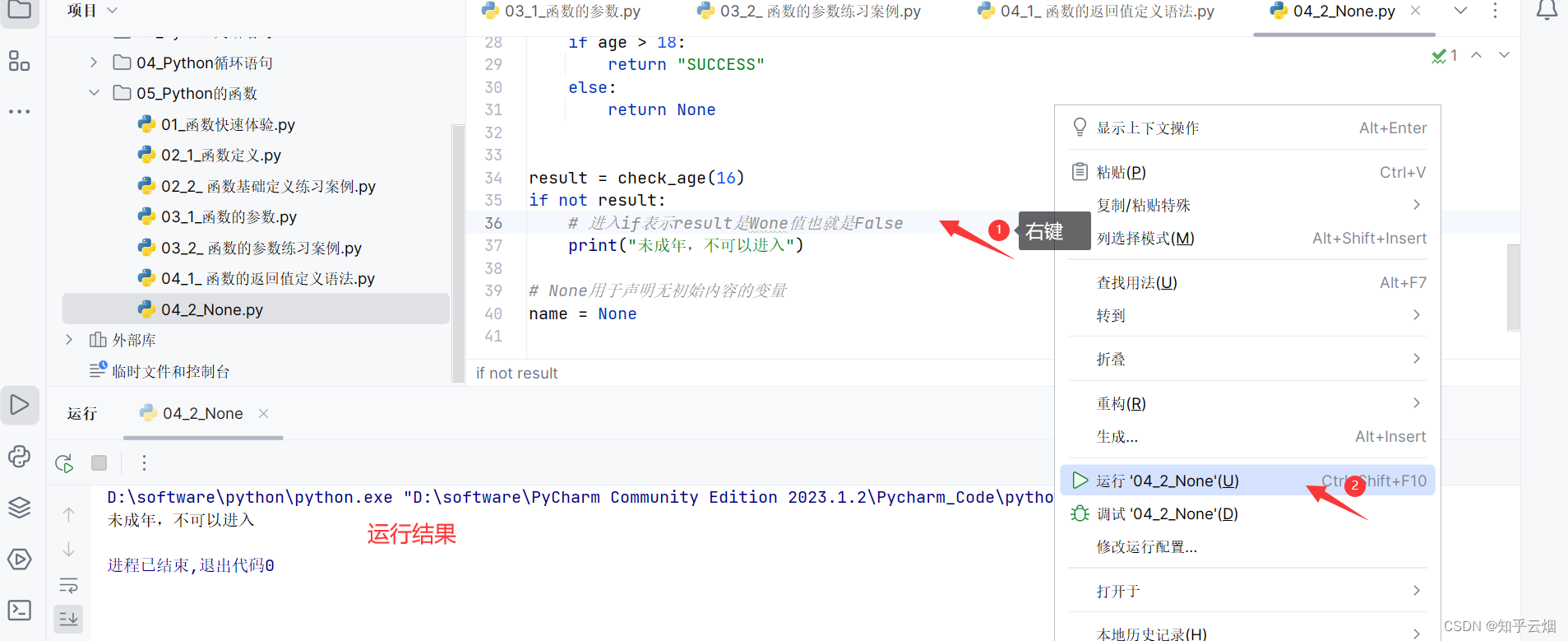Click the debug bug icon in context menu
The height and width of the screenshot is (641, 1568).
1080,513
